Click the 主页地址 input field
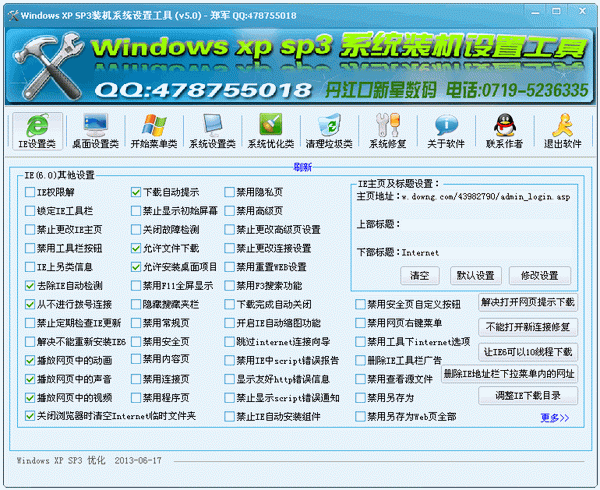 coord(486,197)
